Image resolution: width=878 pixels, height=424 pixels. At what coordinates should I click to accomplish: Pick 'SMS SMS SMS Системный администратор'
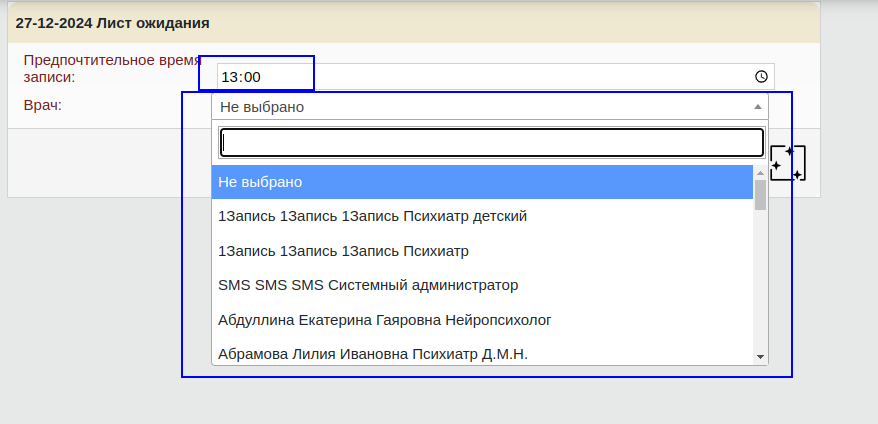(x=368, y=285)
